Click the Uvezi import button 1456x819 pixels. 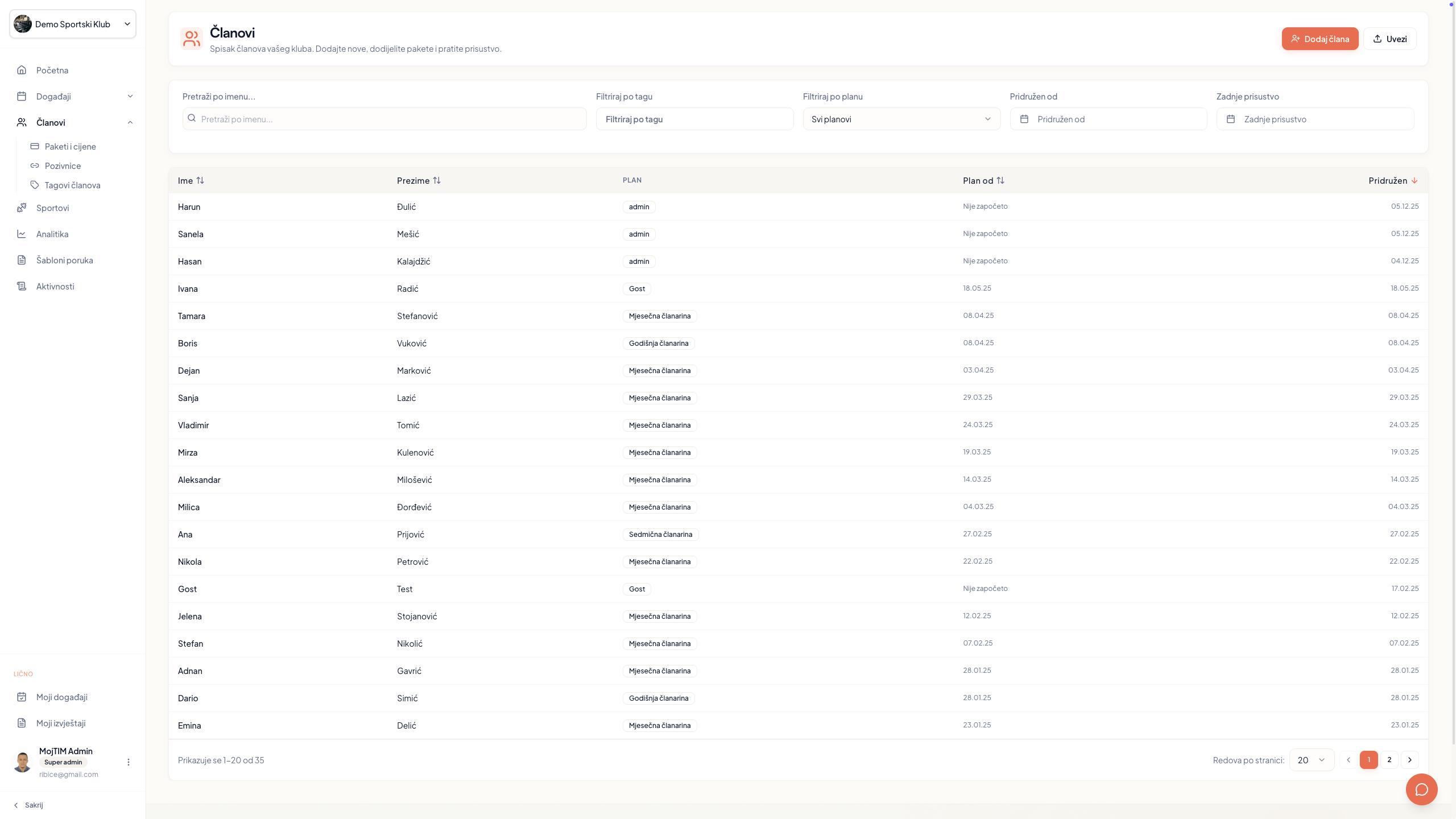[x=1389, y=39]
